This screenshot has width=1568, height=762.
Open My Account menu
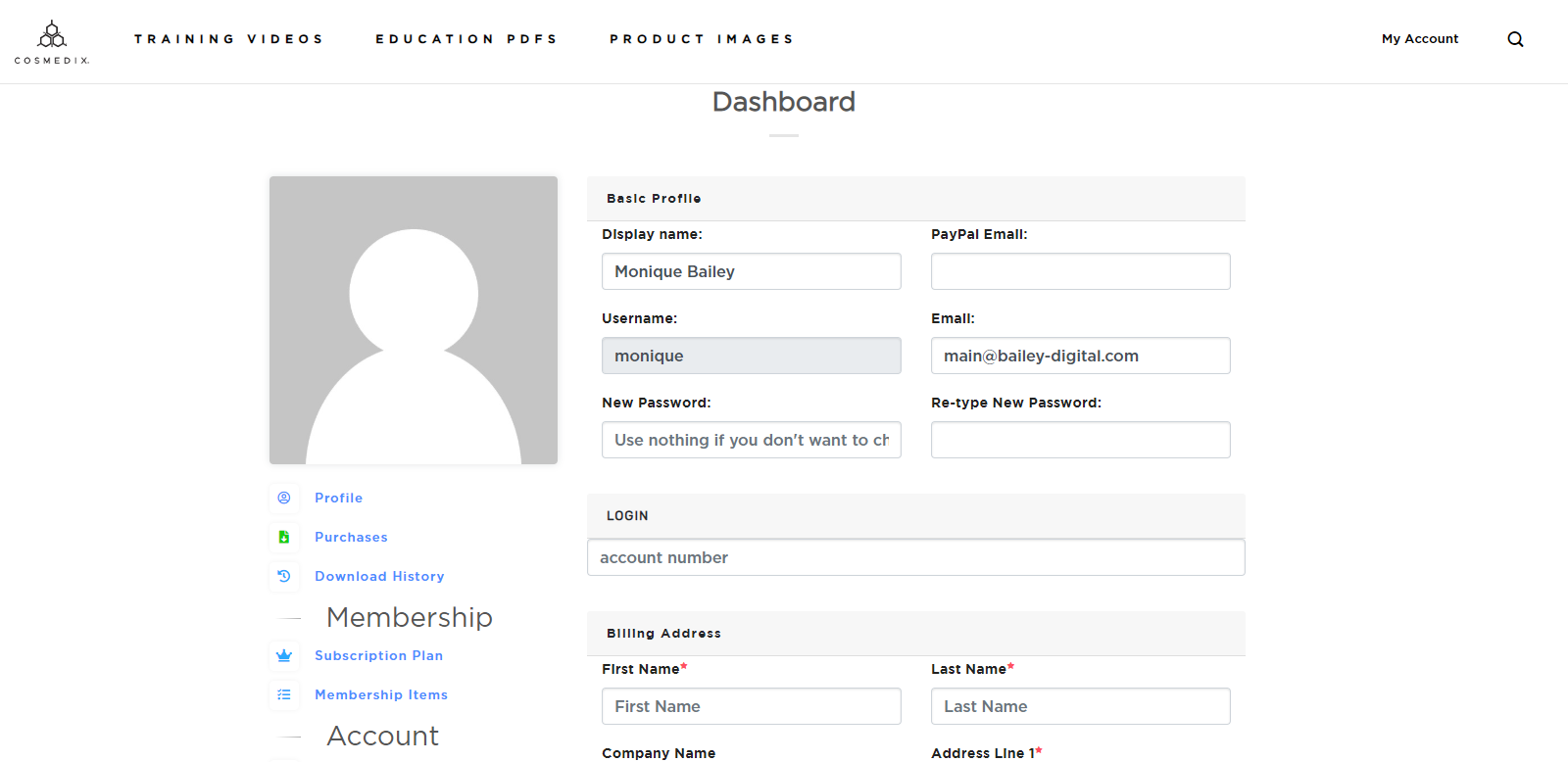click(x=1420, y=39)
